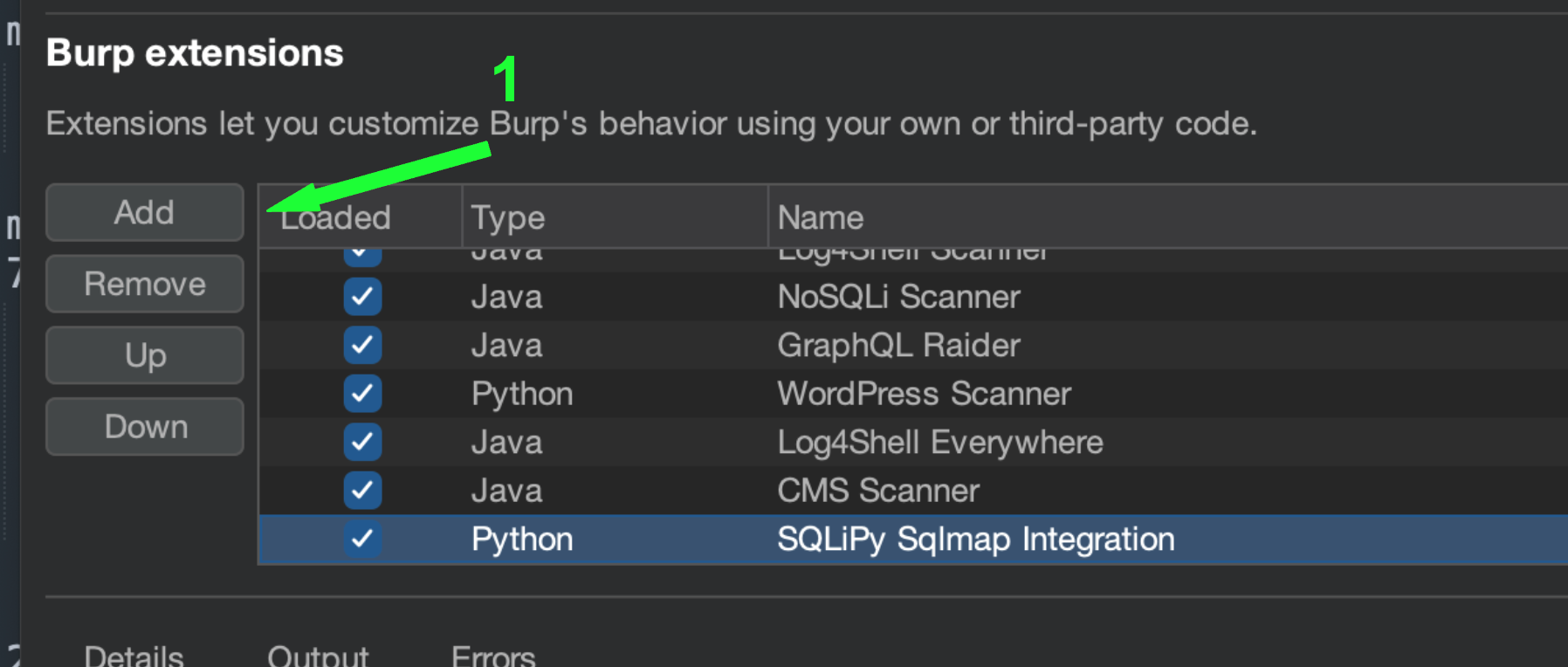Uncheck Loaded for GraphQL Raider
This screenshot has height=667, width=1568.
(362, 345)
